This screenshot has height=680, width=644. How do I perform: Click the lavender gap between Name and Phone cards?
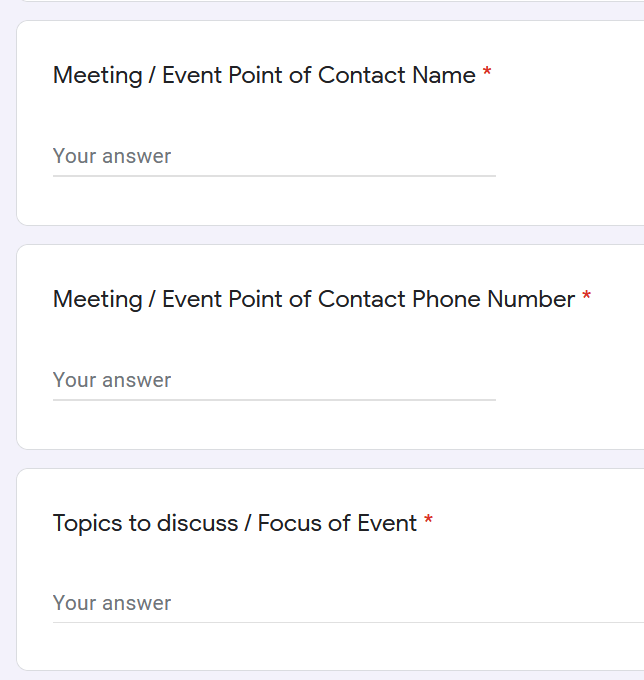(x=330, y=235)
